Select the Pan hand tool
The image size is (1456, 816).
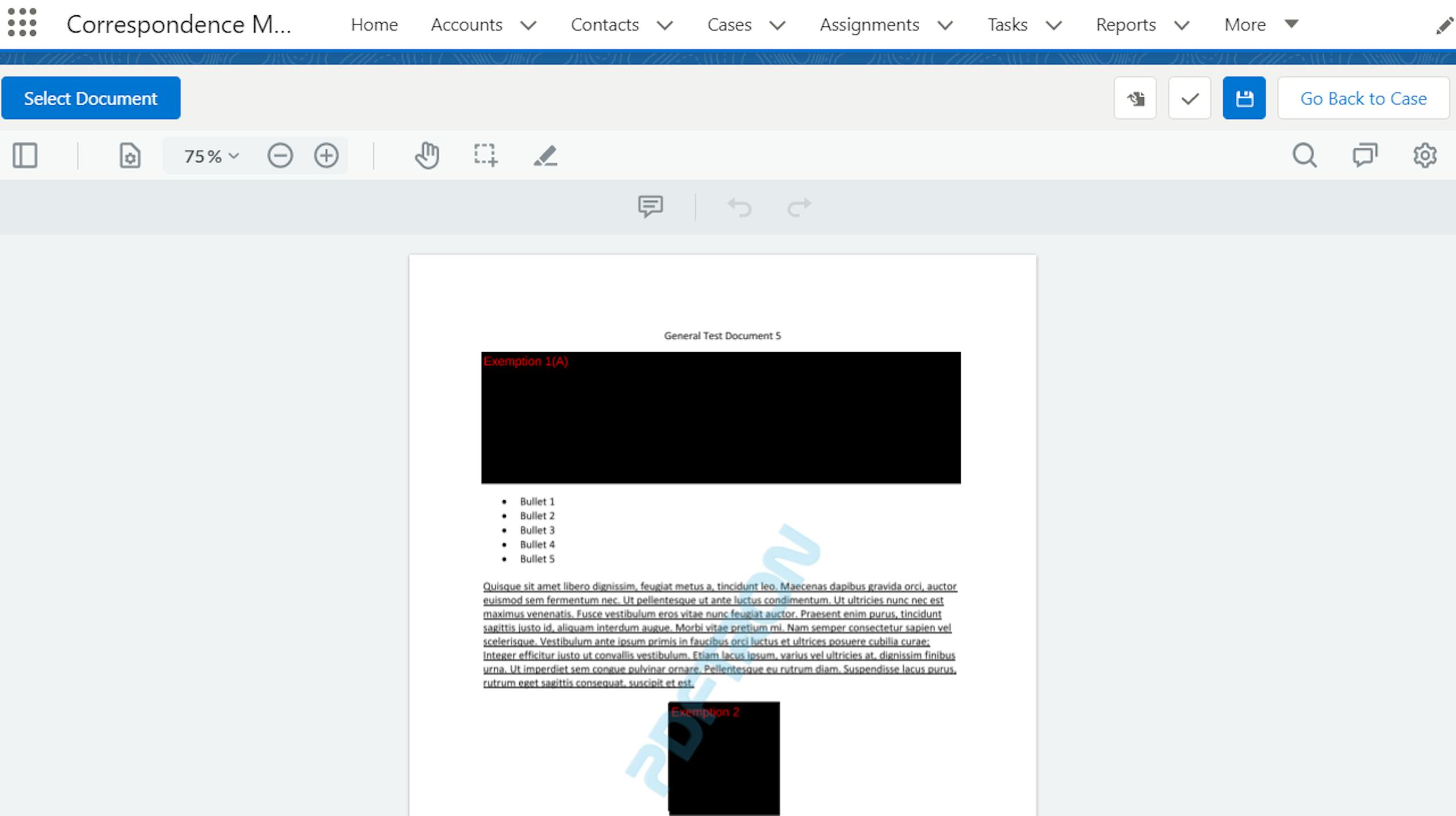point(427,155)
